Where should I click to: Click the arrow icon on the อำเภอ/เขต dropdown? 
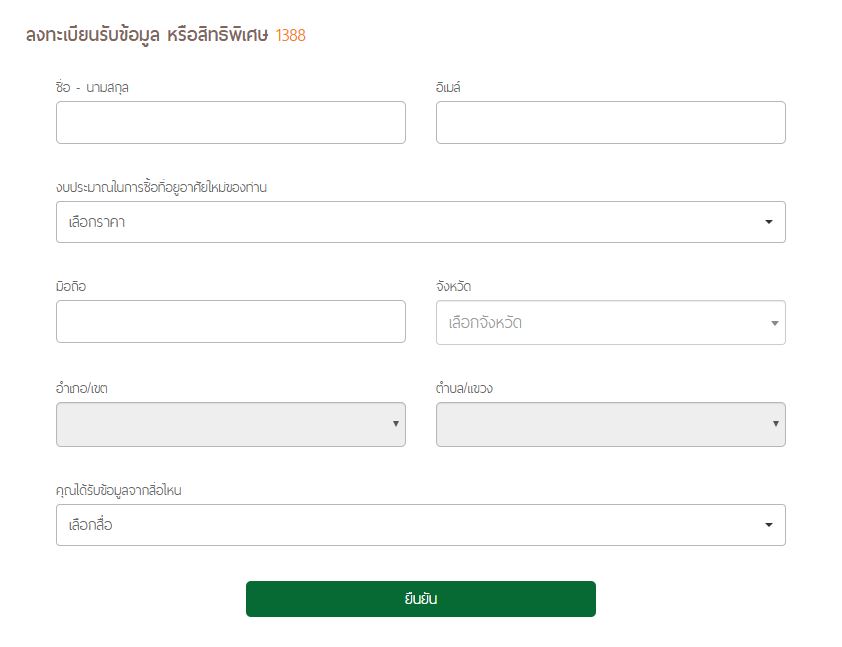395,424
